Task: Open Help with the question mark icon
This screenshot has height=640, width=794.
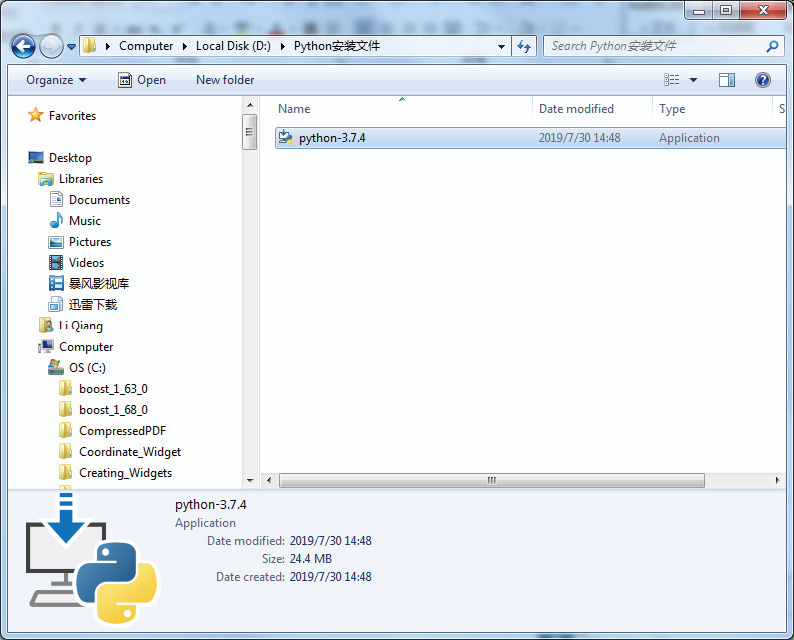Action: click(763, 80)
